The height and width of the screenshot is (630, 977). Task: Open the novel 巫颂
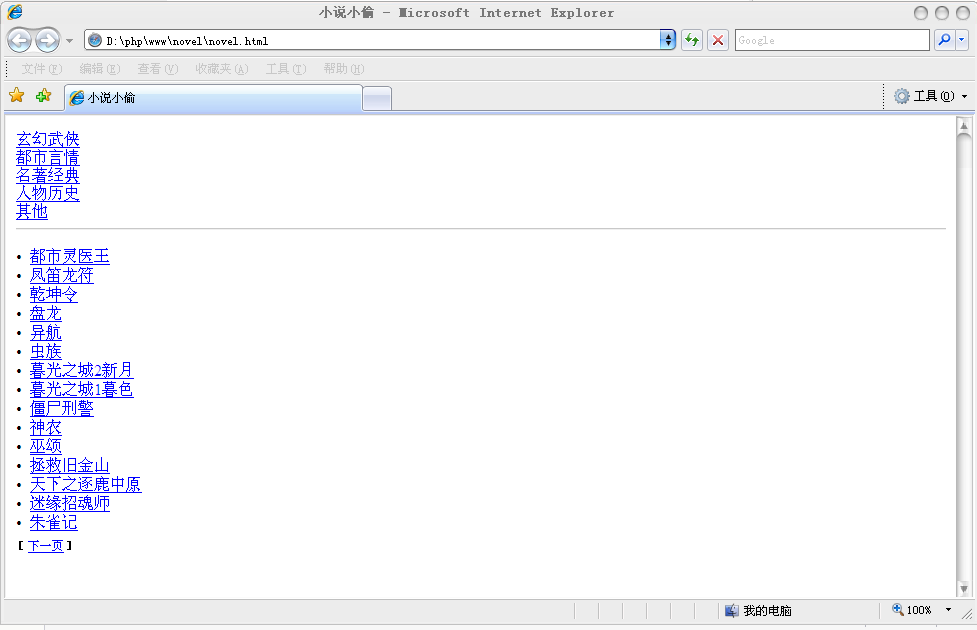45,446
